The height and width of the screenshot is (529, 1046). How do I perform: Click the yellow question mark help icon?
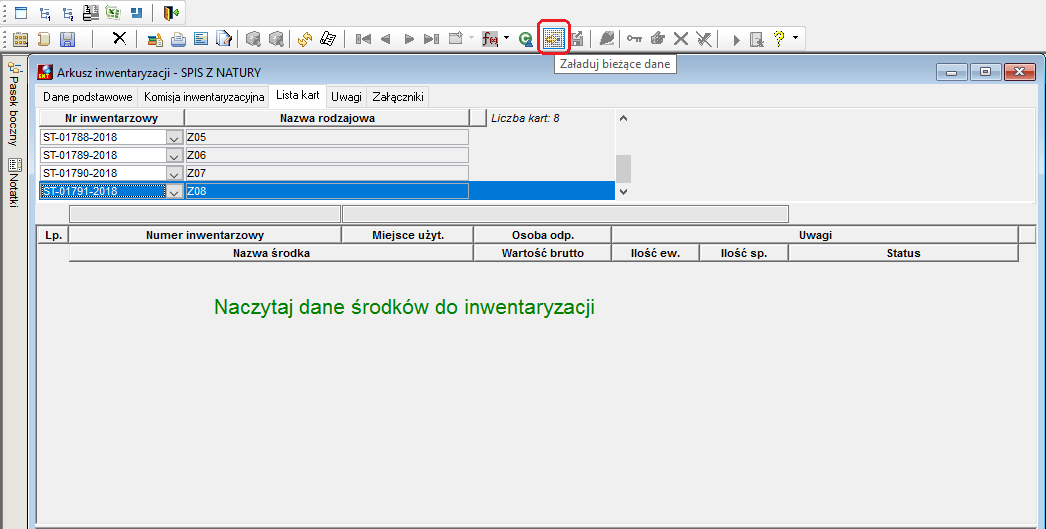pyautogui.click(x=778, y=39)
